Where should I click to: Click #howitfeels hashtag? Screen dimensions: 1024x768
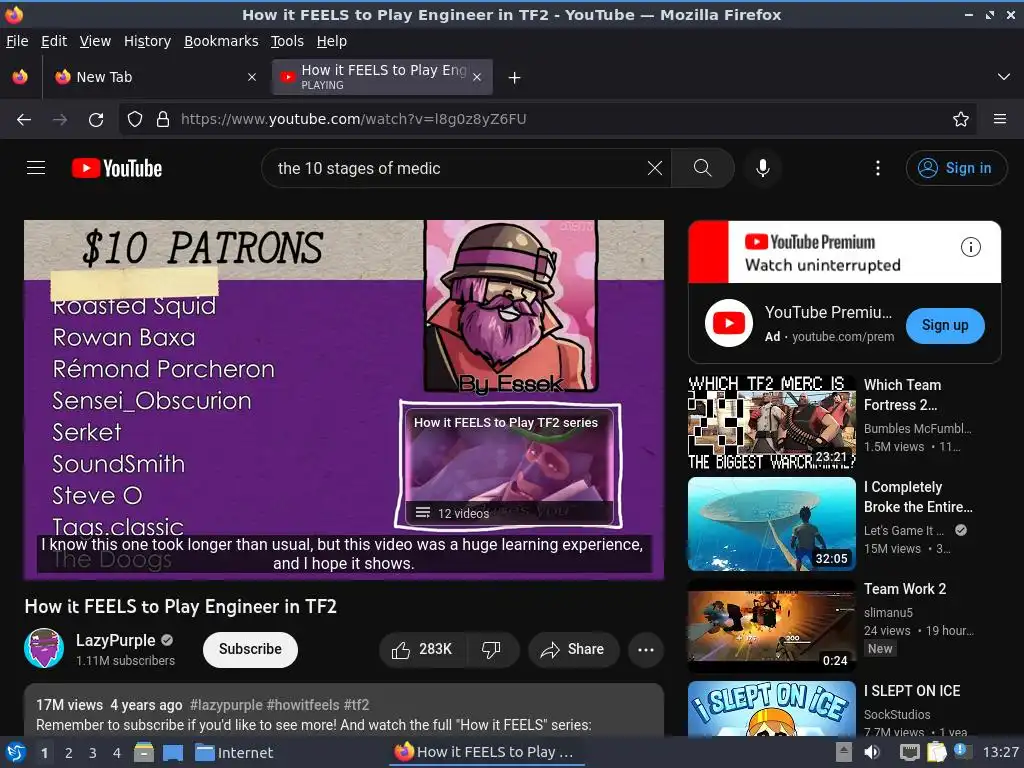pyautogui.click(x=303, y=705)
